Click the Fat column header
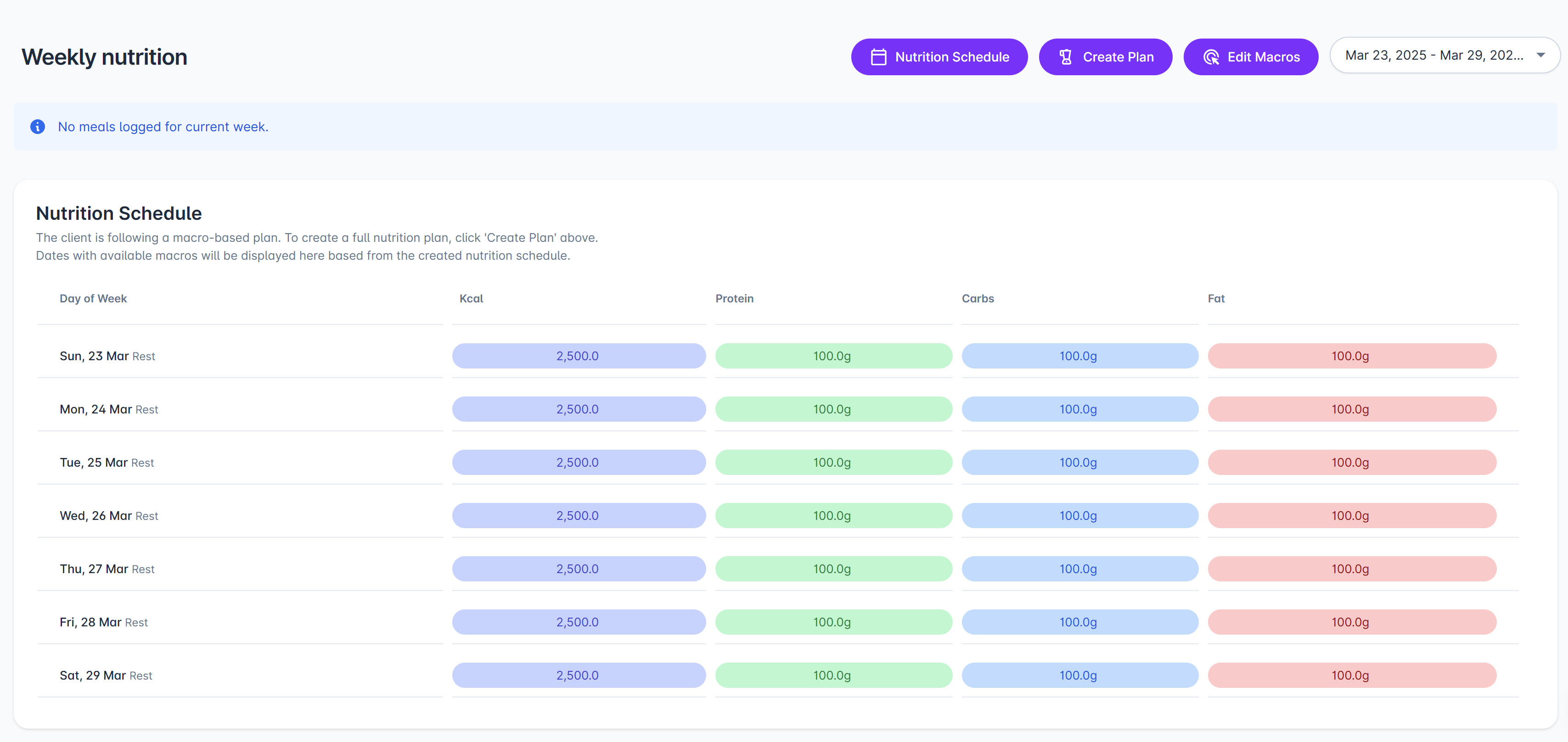 1215,299
